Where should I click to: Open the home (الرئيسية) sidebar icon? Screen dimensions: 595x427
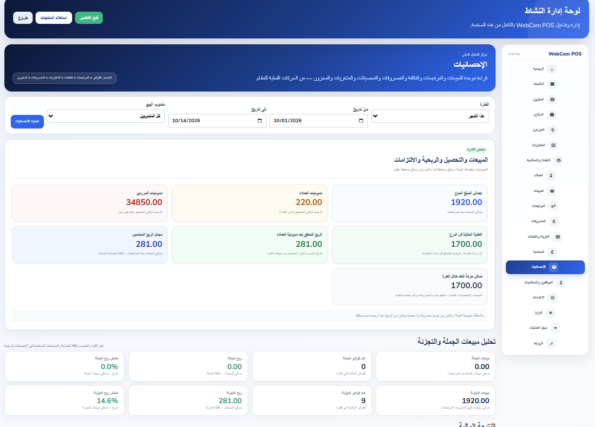click(x=552, y=69)
